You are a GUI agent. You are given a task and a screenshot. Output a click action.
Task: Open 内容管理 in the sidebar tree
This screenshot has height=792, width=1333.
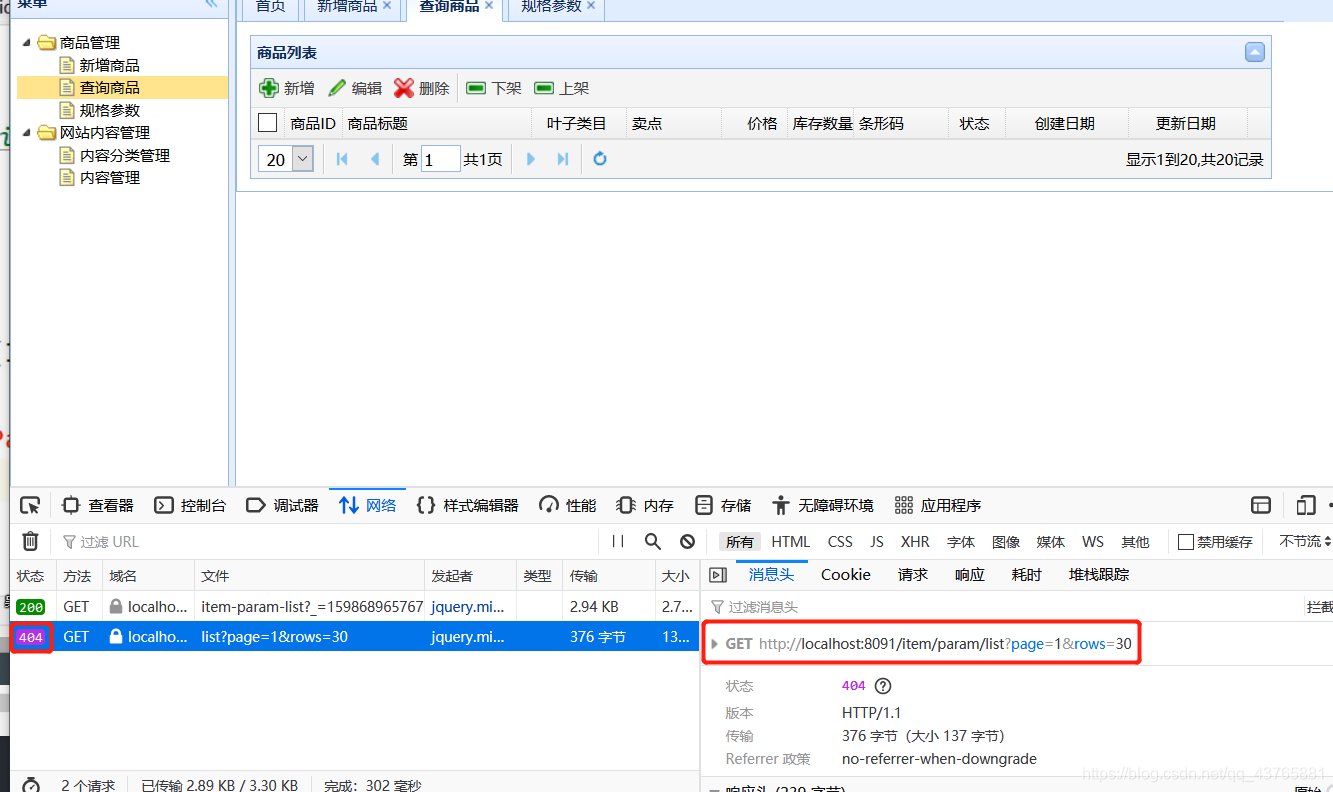tap(110, 177)
